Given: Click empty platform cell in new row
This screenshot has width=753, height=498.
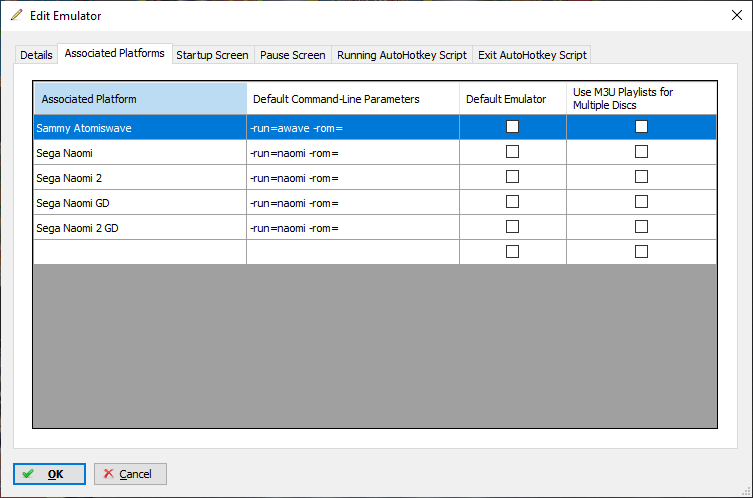Looking at the screenshot, I should [140, 252].
